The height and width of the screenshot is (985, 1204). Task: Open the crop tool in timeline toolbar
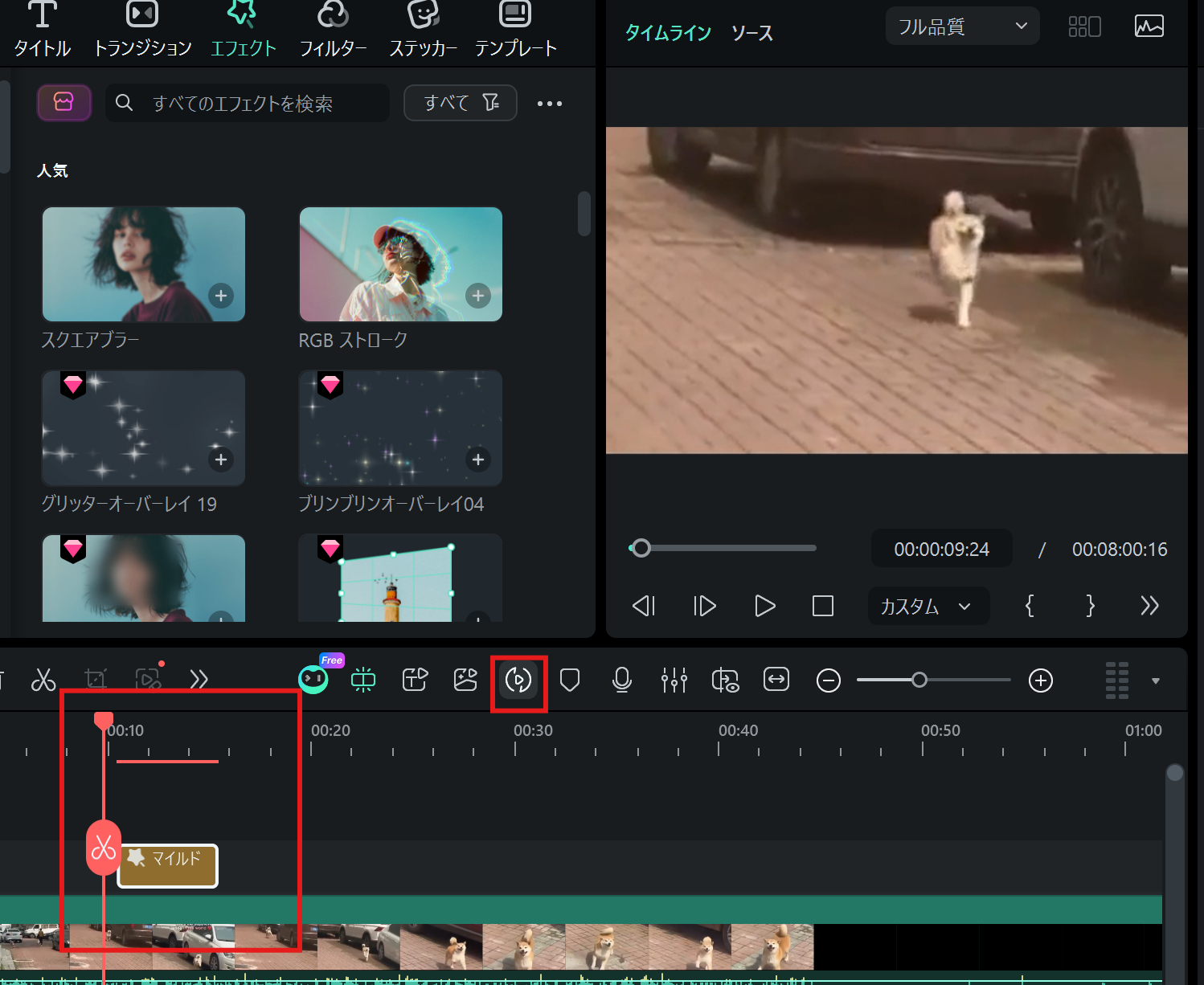coord(96,680)
